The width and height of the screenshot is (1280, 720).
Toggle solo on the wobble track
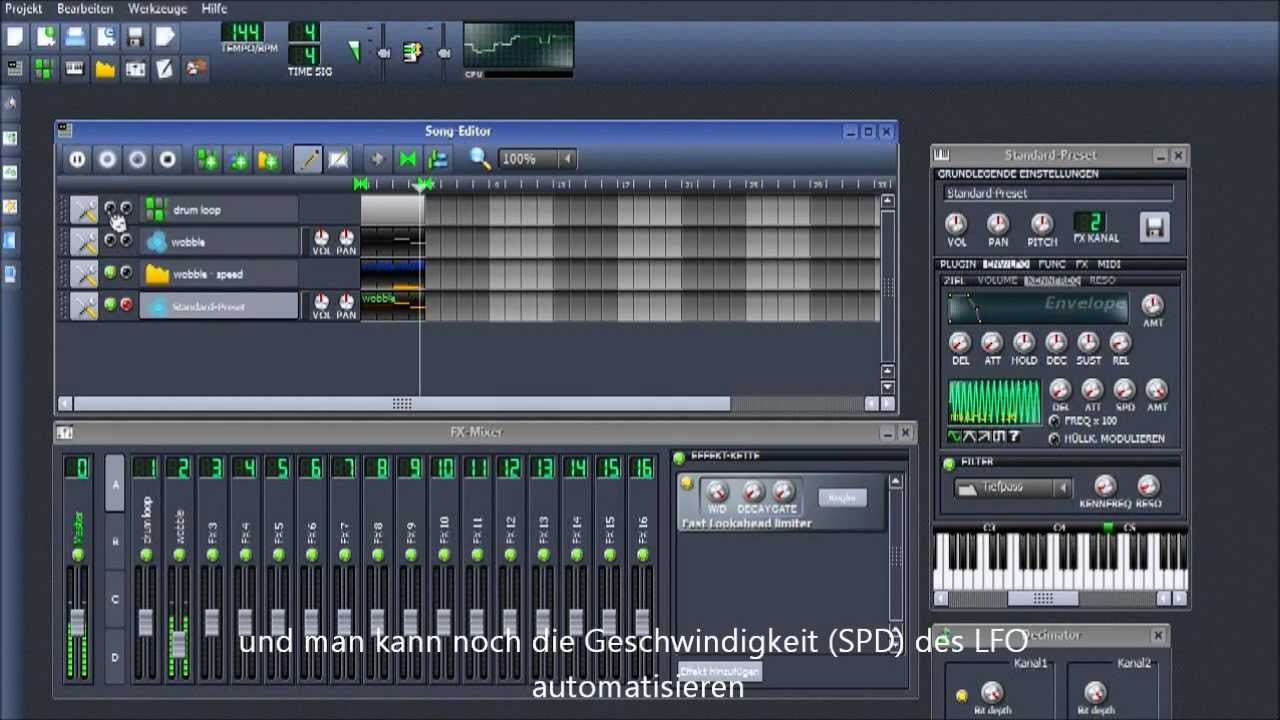coord(126,240)
